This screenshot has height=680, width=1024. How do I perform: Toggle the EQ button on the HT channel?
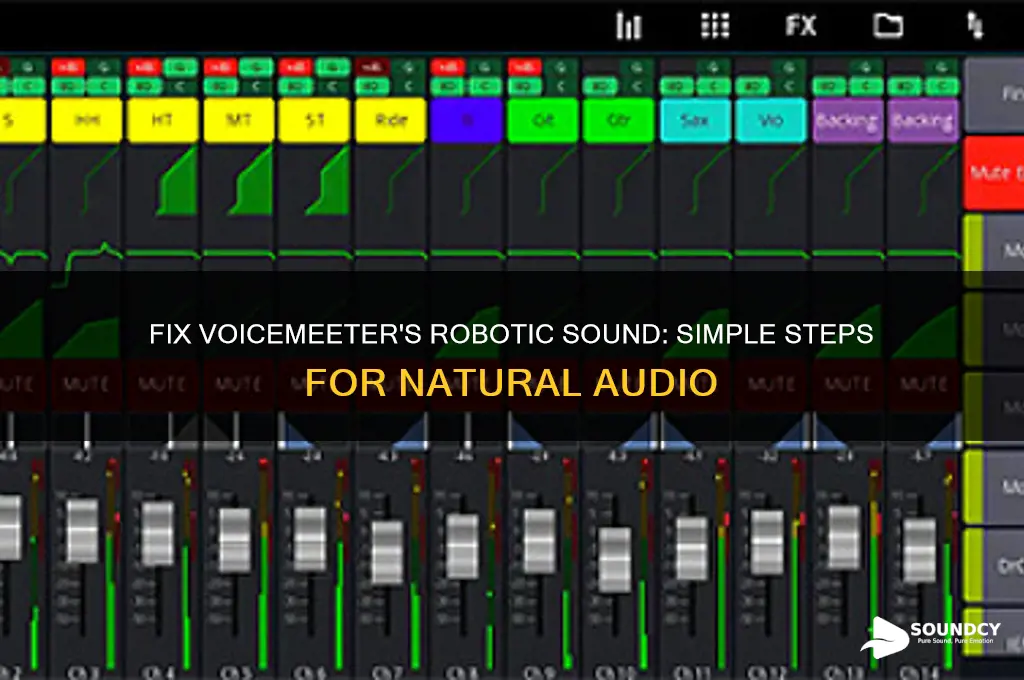click(x=144, y=86)
